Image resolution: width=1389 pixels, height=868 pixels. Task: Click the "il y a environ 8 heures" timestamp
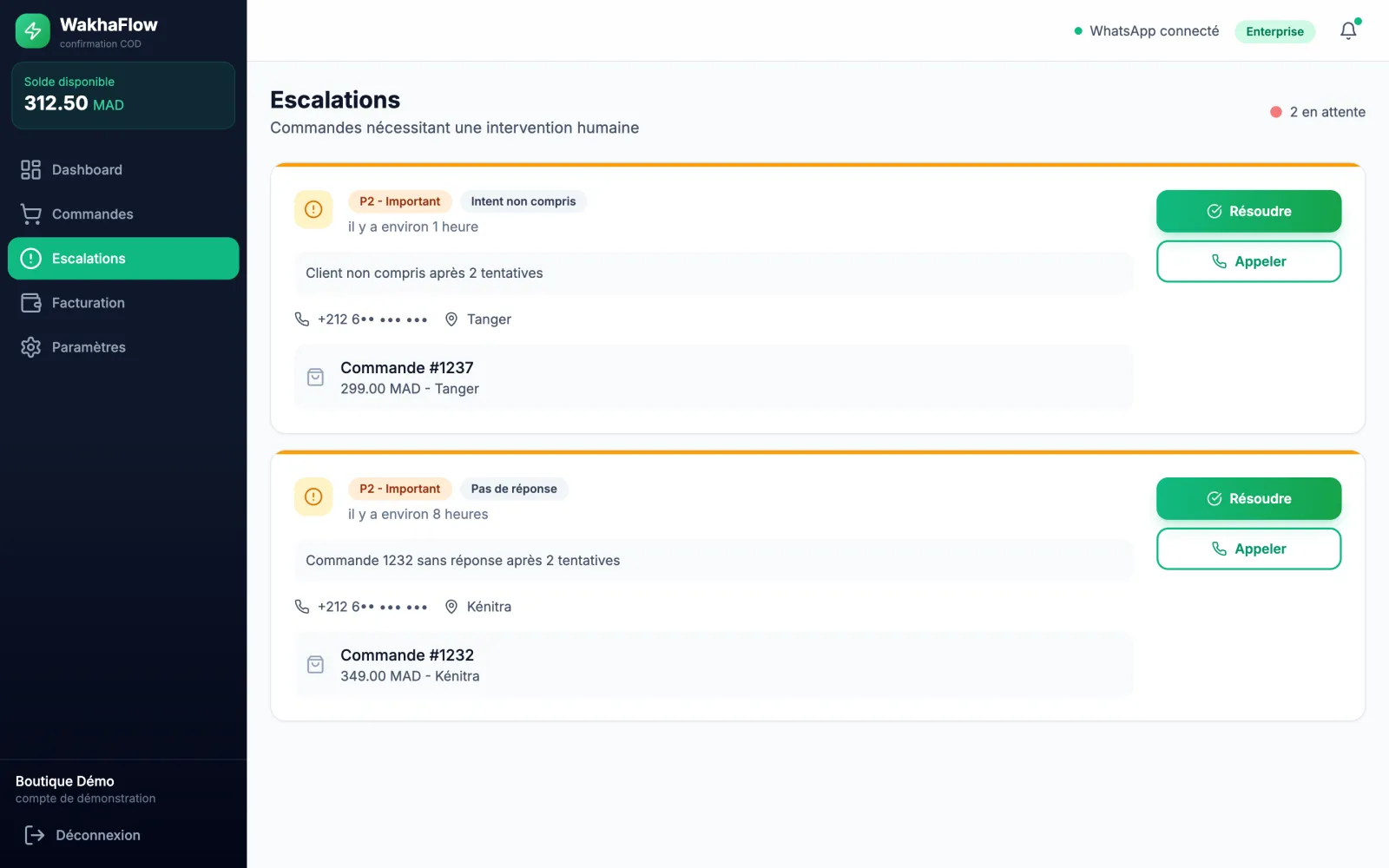coord(418,514)
